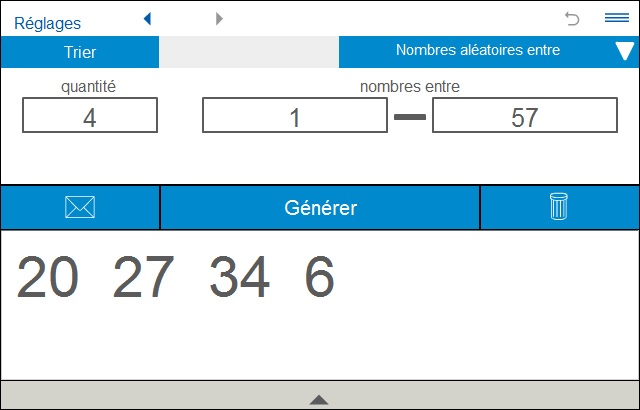
Task: Open the Réglages settings
Action: click(48, 22)
